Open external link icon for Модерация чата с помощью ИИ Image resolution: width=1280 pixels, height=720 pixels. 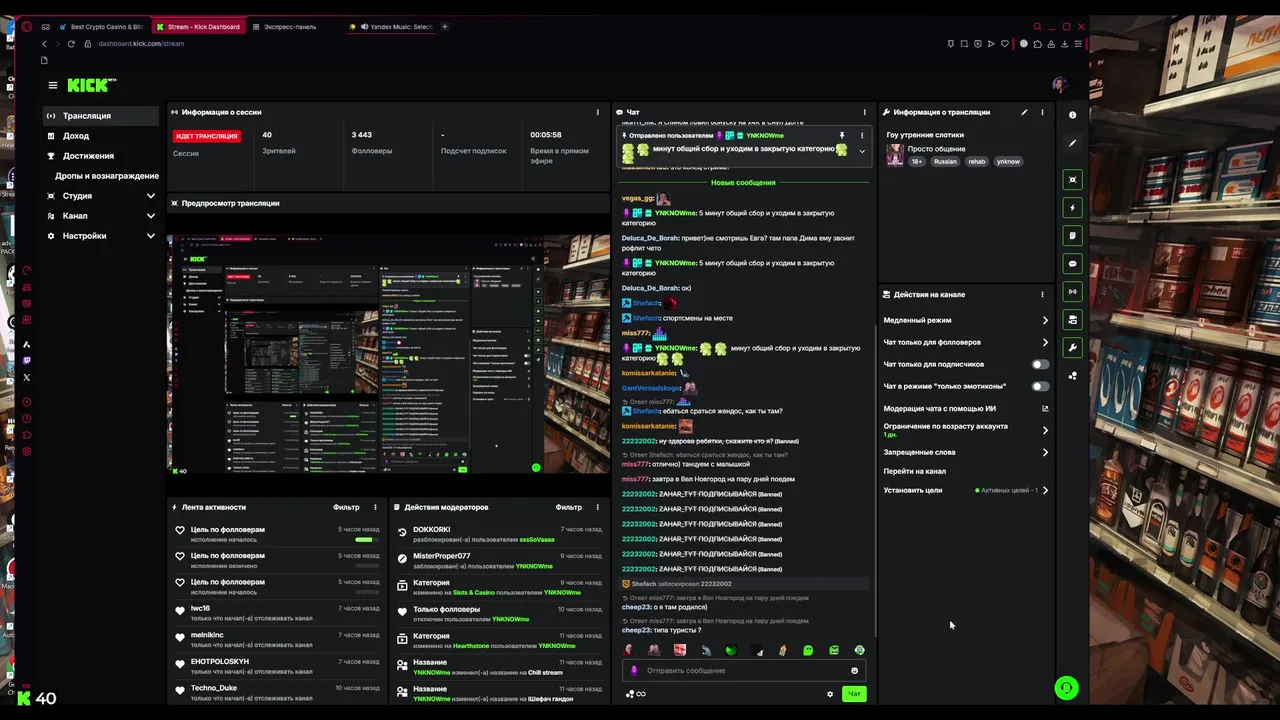tap(1045, 408)
